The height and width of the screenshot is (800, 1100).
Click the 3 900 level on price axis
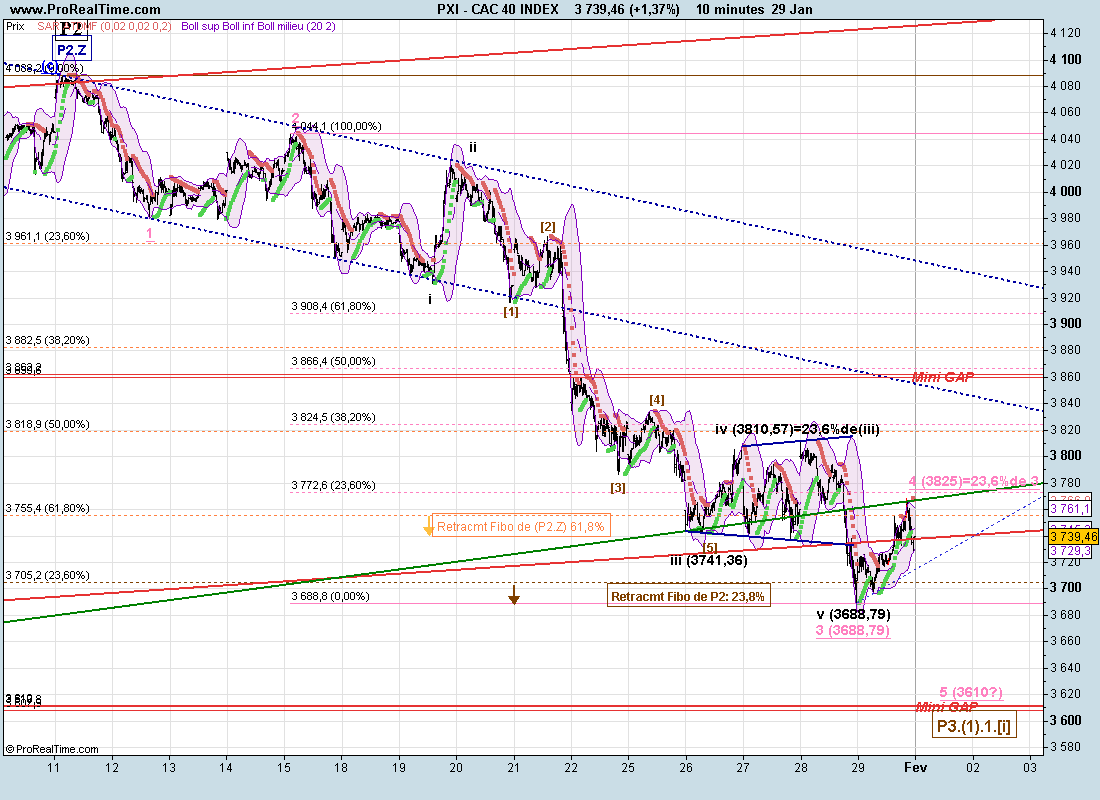tap(1066, 324)
